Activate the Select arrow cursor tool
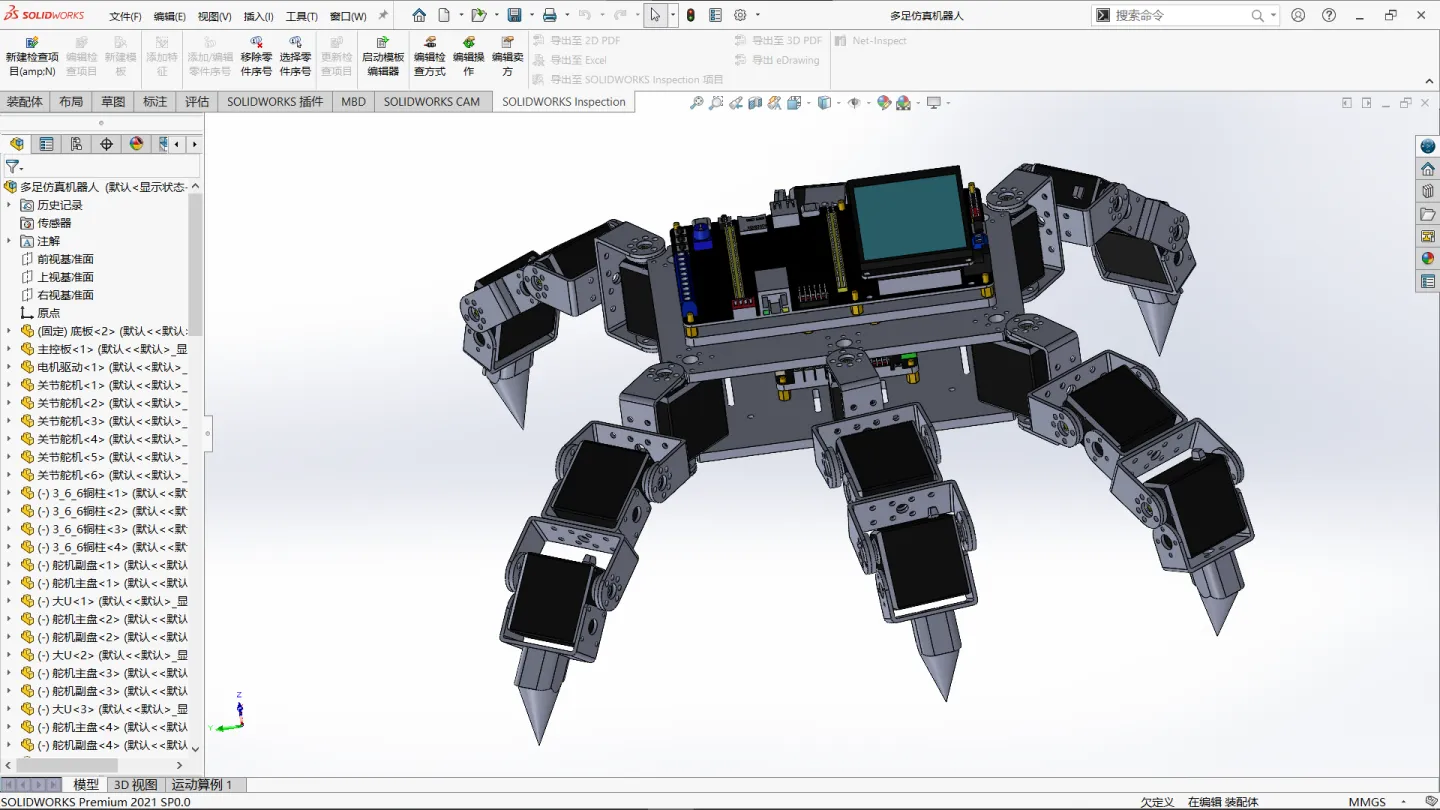 coord(655,15)
